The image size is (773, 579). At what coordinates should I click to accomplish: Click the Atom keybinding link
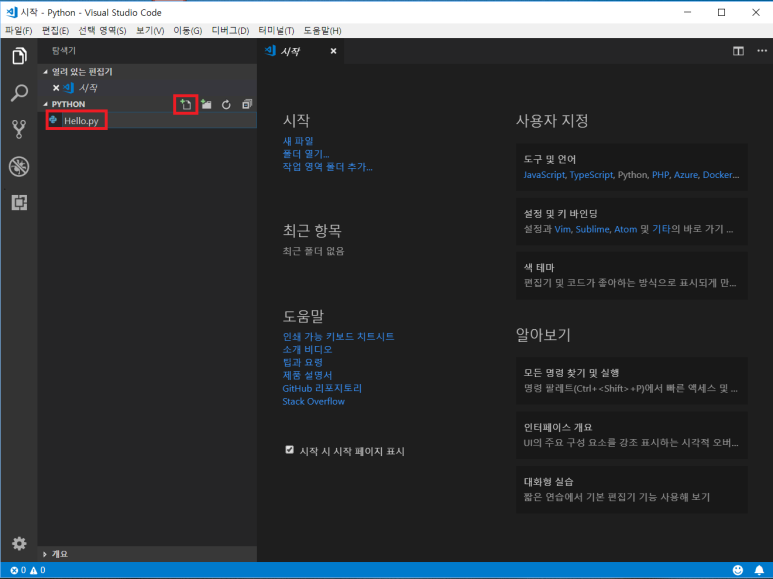[626, 229]
